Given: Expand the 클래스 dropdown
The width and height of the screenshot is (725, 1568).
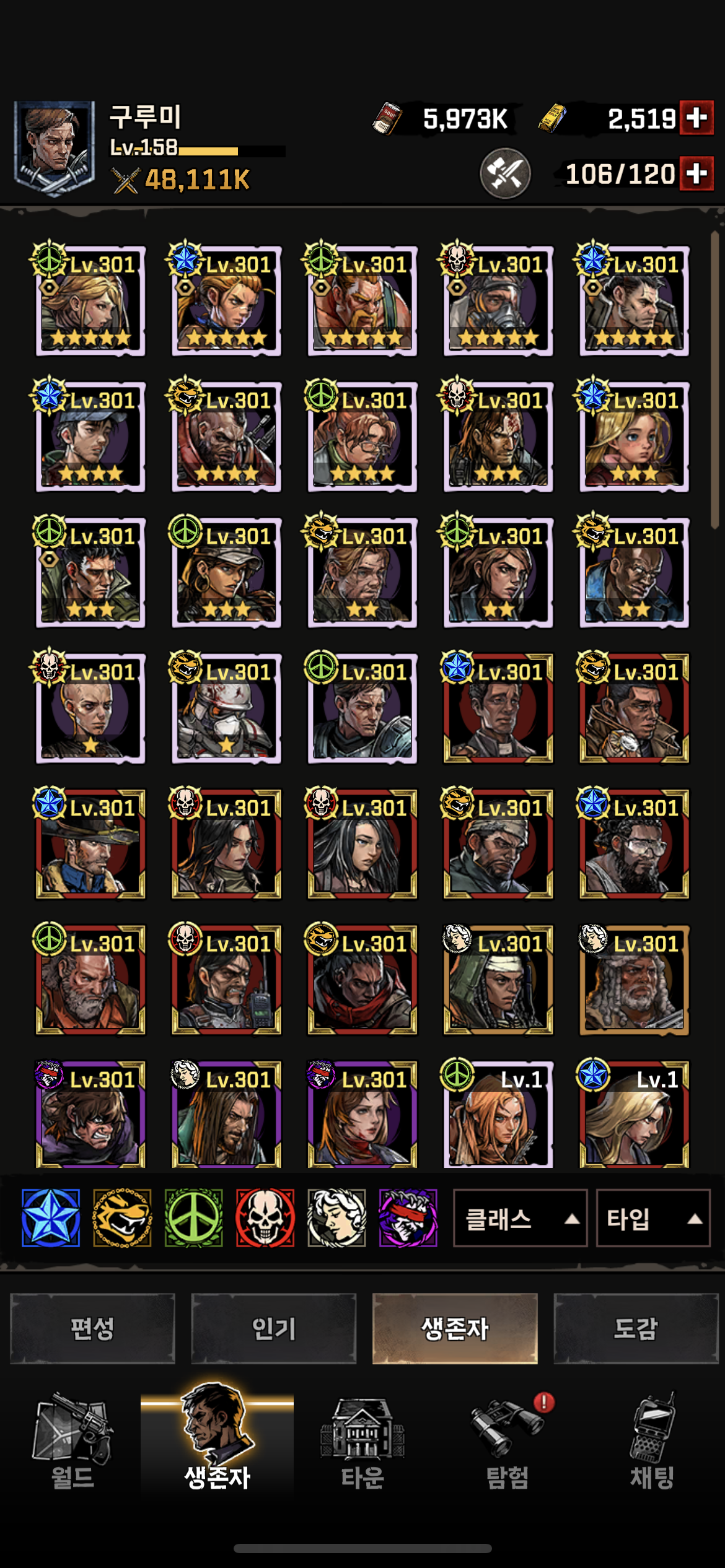Looking at the screenshot, I should point(521,1218).
